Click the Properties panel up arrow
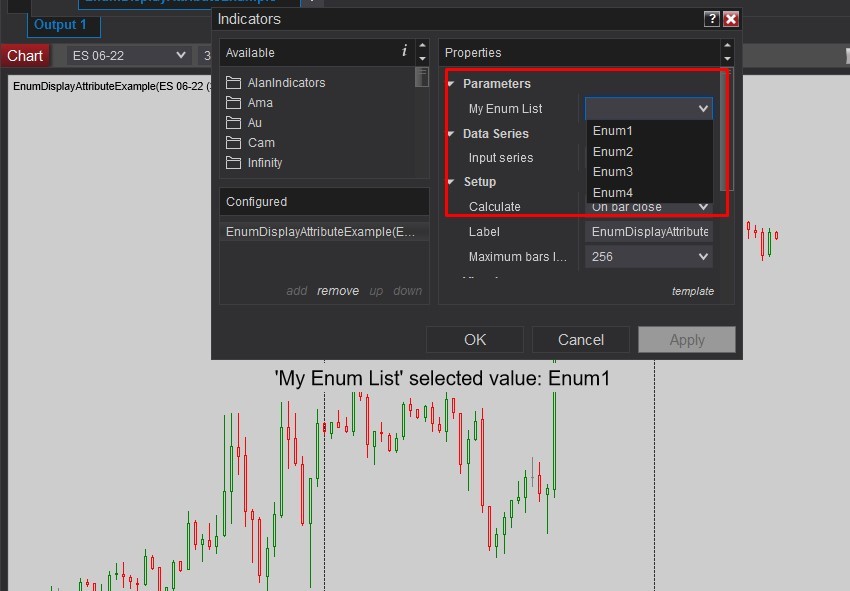This screenshot has width=850, height=591. (727, 46)
